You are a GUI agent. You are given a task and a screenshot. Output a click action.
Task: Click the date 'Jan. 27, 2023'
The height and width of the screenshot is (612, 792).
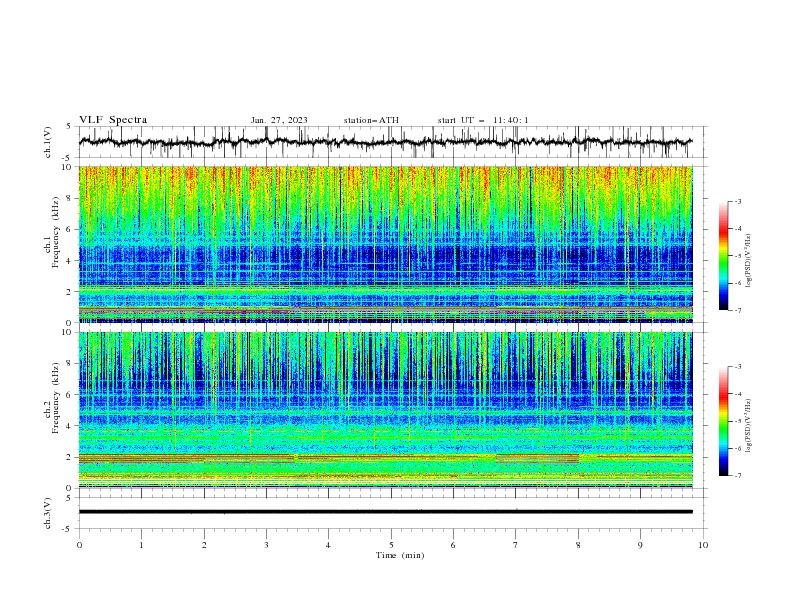[x=279, y=120]
